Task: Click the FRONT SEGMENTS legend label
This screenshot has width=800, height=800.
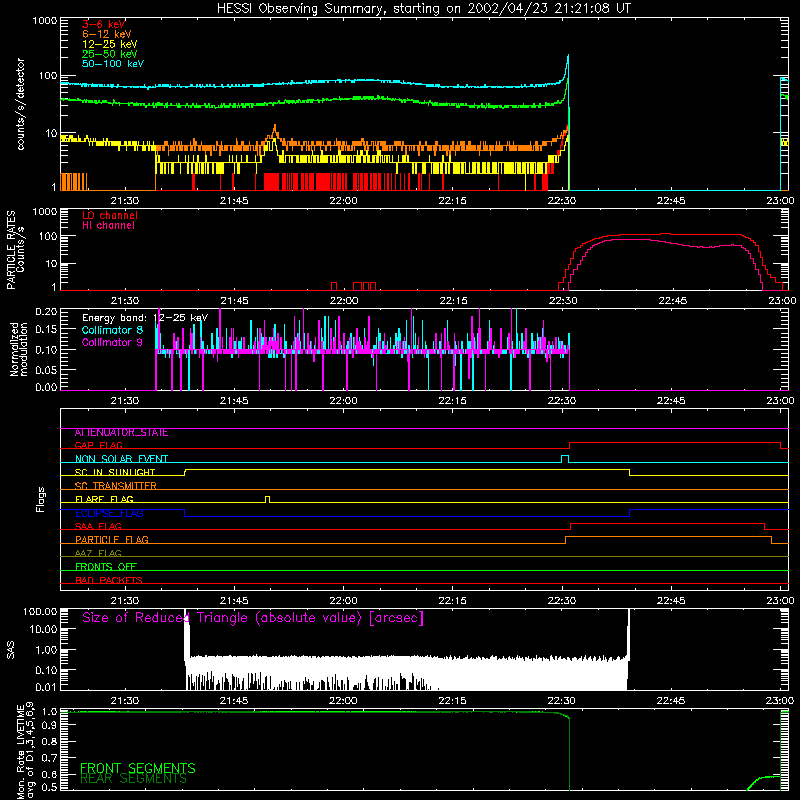Action: pos(138,768)
